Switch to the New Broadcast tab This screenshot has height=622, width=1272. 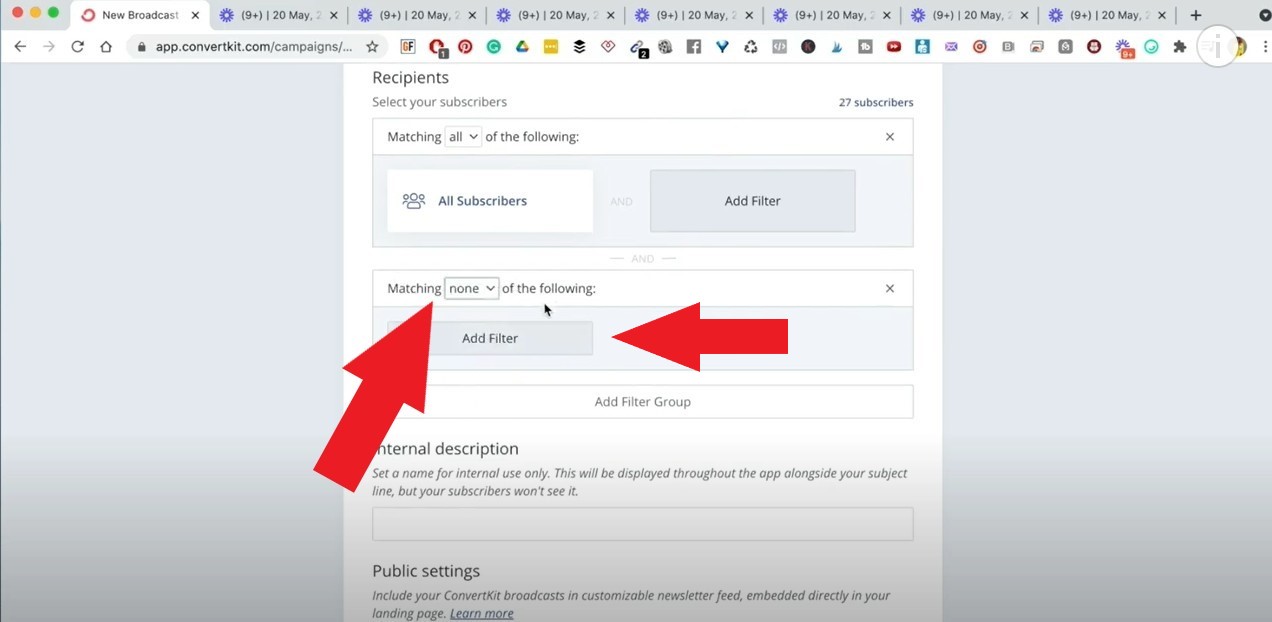(x=140, y=15)
